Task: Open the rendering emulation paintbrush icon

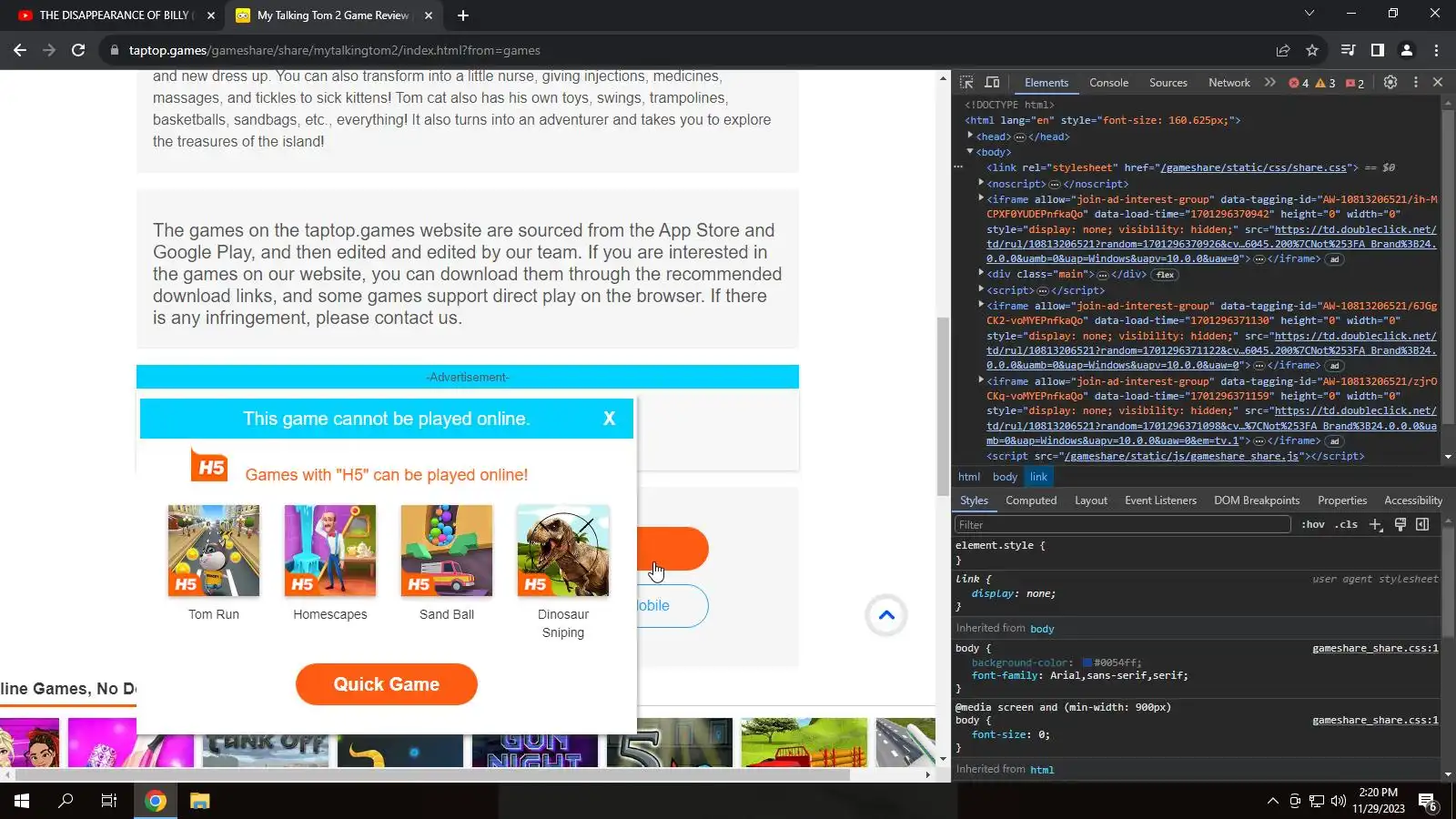Action: click(x=1400, y=524)
